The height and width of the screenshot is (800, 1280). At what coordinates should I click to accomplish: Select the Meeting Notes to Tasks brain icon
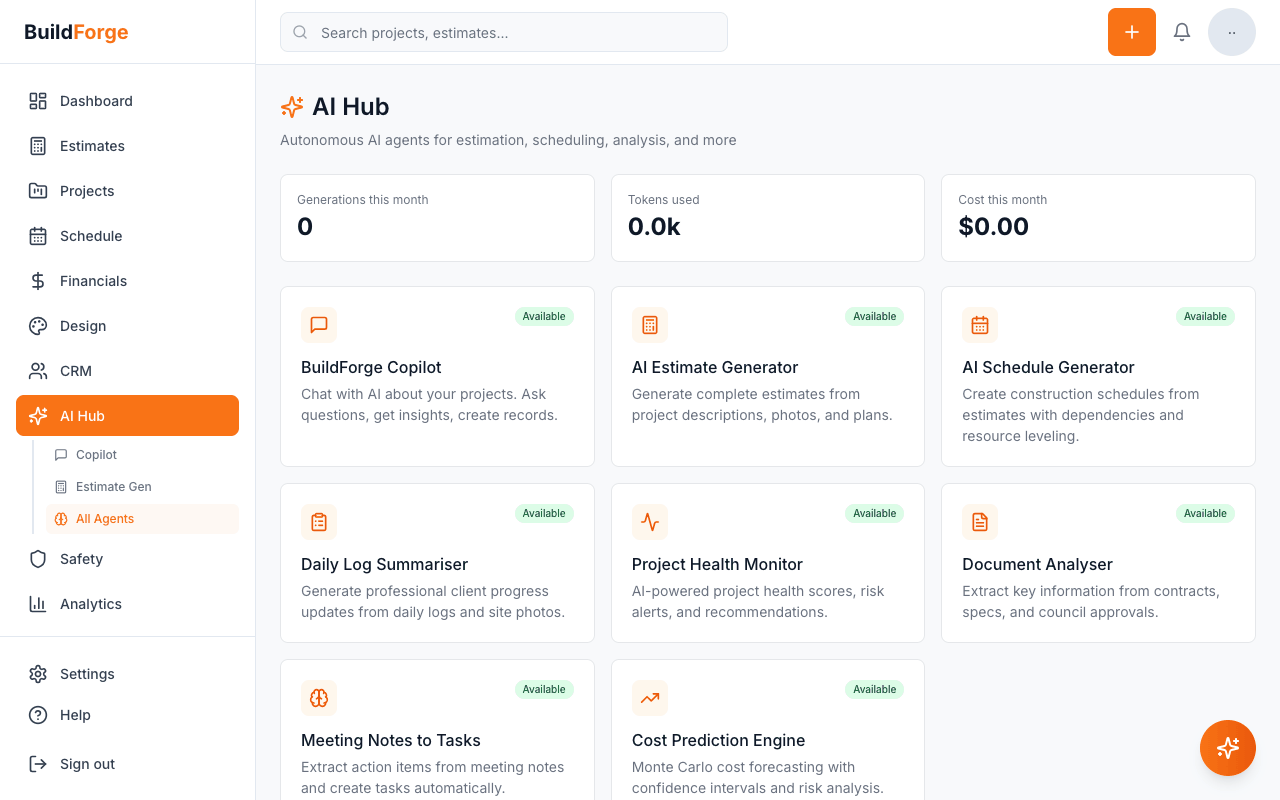tap(319, 698)
